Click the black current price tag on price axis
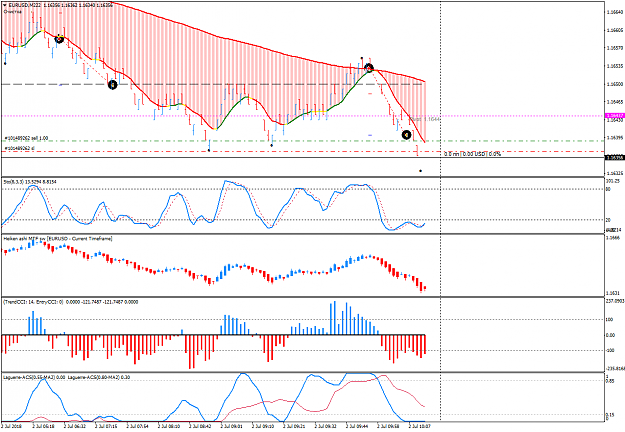 [614, 158]
